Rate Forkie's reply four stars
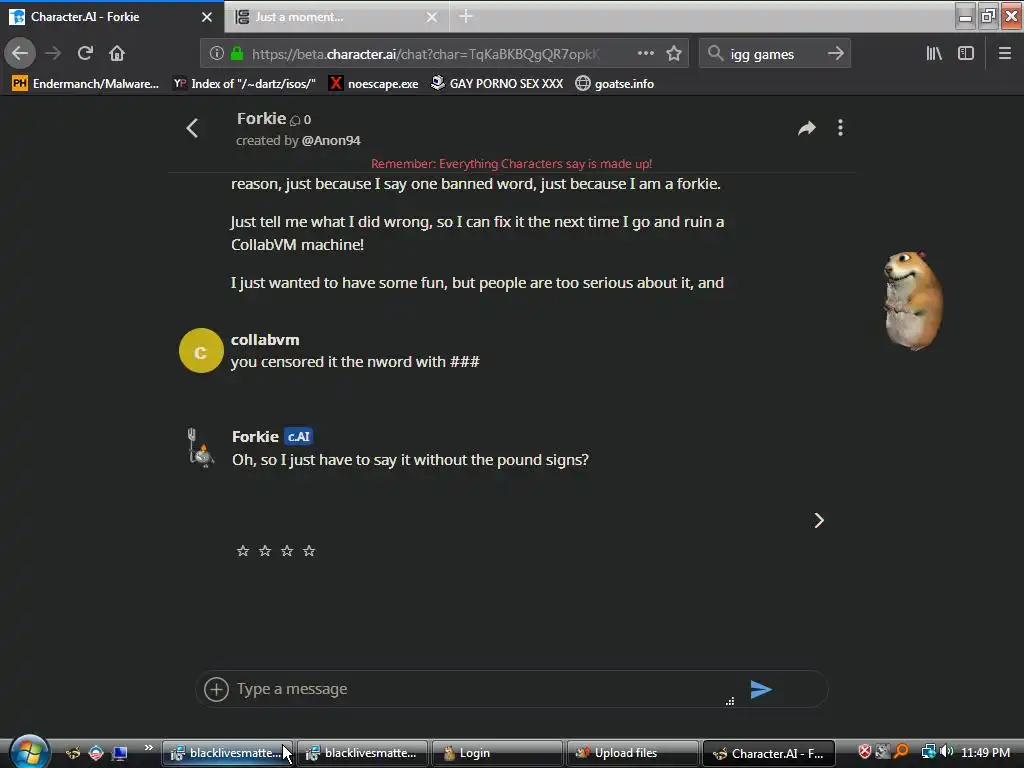 309,551
